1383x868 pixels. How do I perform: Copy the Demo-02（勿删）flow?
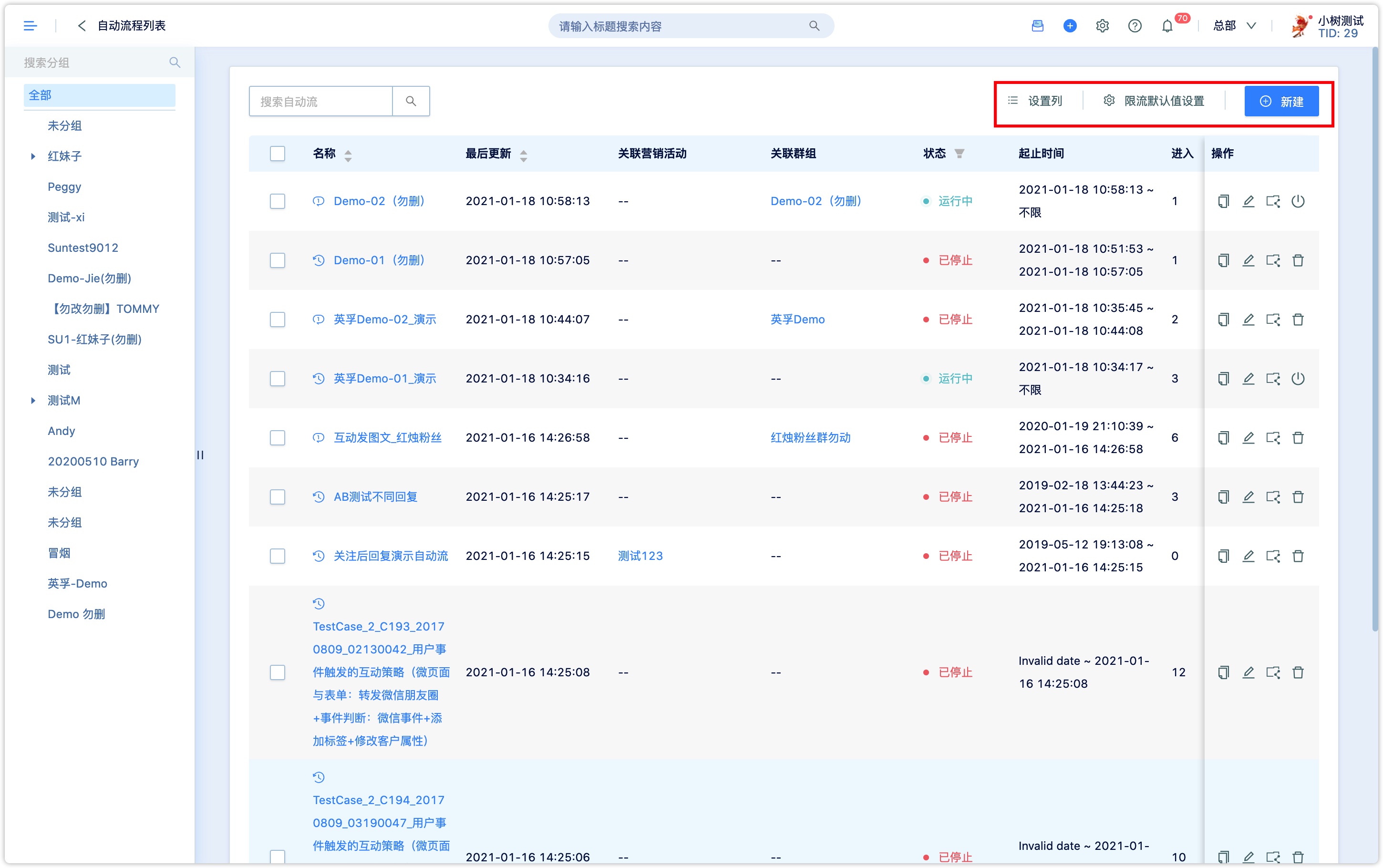pyautogui.click(x=1223, y=201)
